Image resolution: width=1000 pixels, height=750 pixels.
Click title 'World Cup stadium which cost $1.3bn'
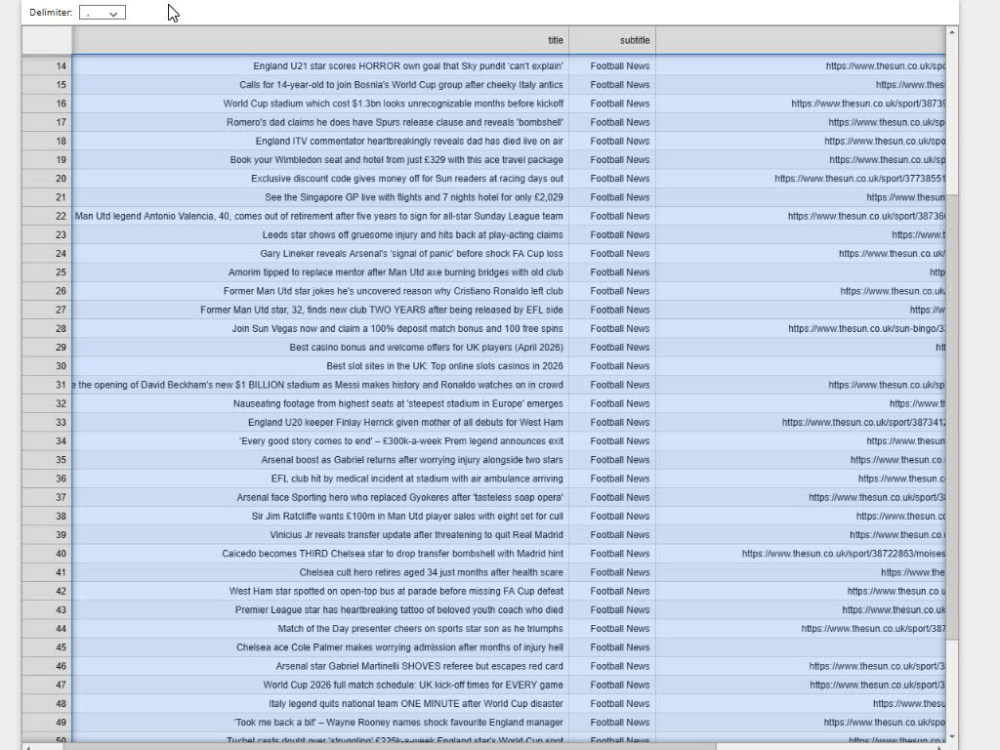tap(393, 103)
